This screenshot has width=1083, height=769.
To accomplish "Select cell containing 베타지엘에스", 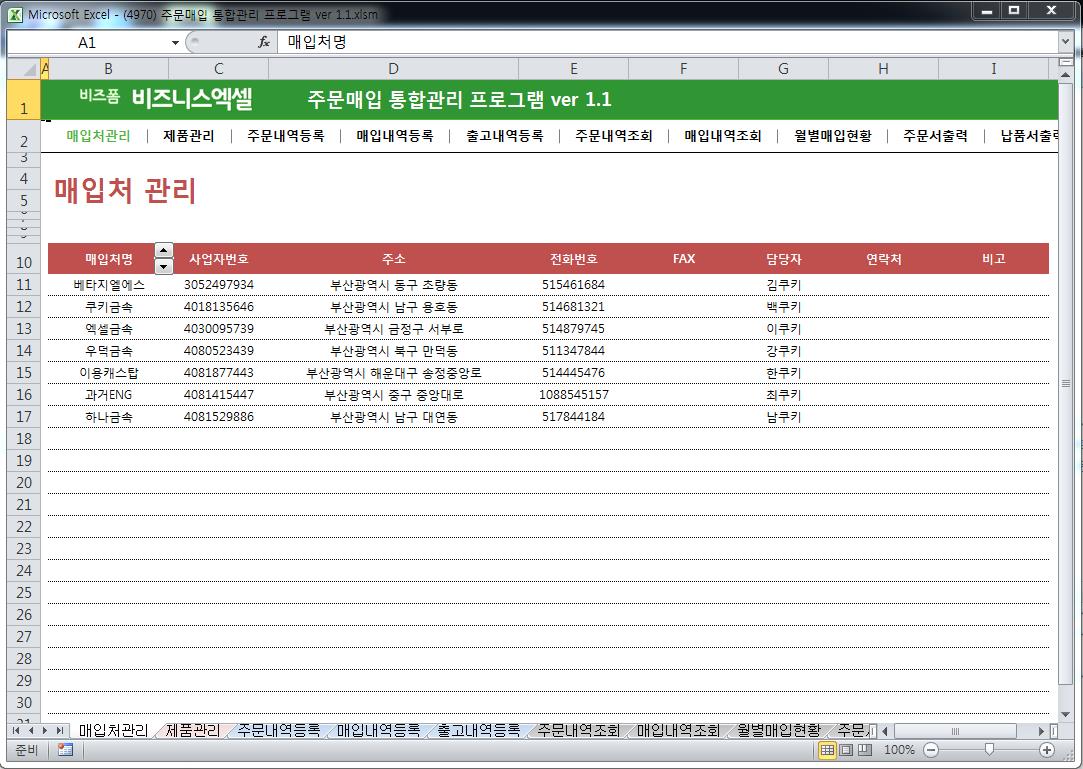I will pos(108,285).
